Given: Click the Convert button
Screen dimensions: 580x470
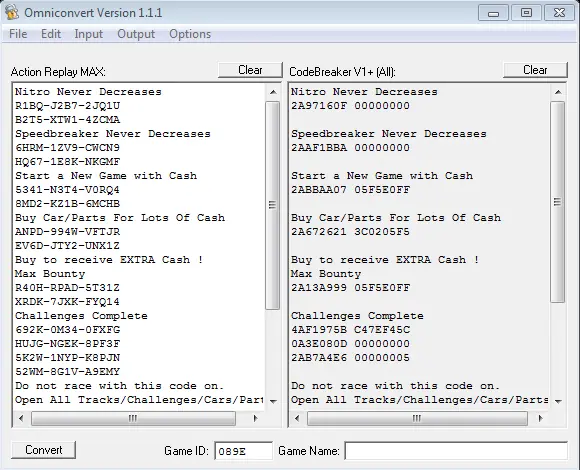Looking at the screenshot, I should tap(44, 450).
